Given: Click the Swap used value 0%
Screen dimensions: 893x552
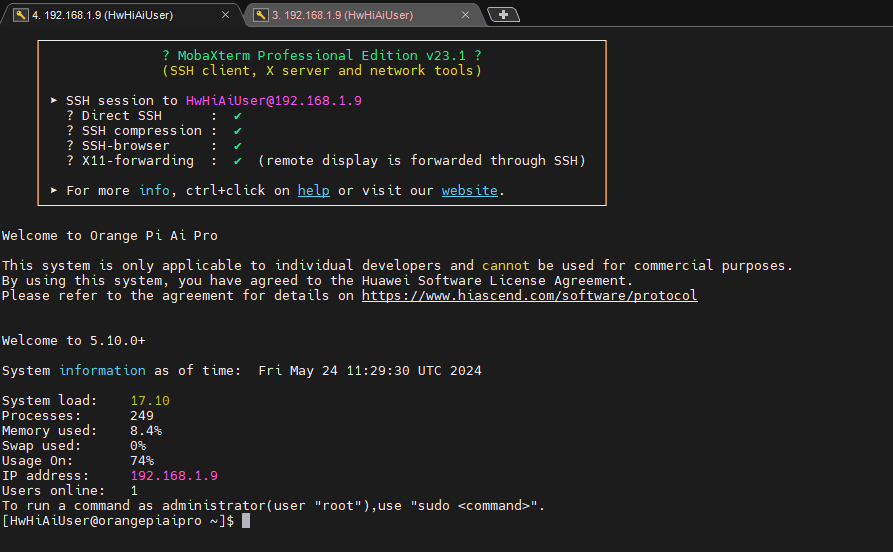Looking at the screenshot, I should 138,445.
